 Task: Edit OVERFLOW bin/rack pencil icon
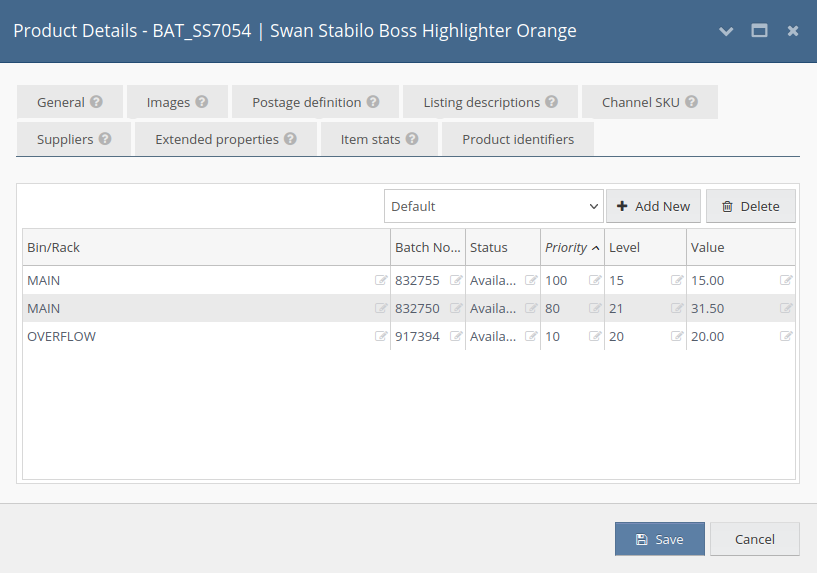(x=381, y=337)
